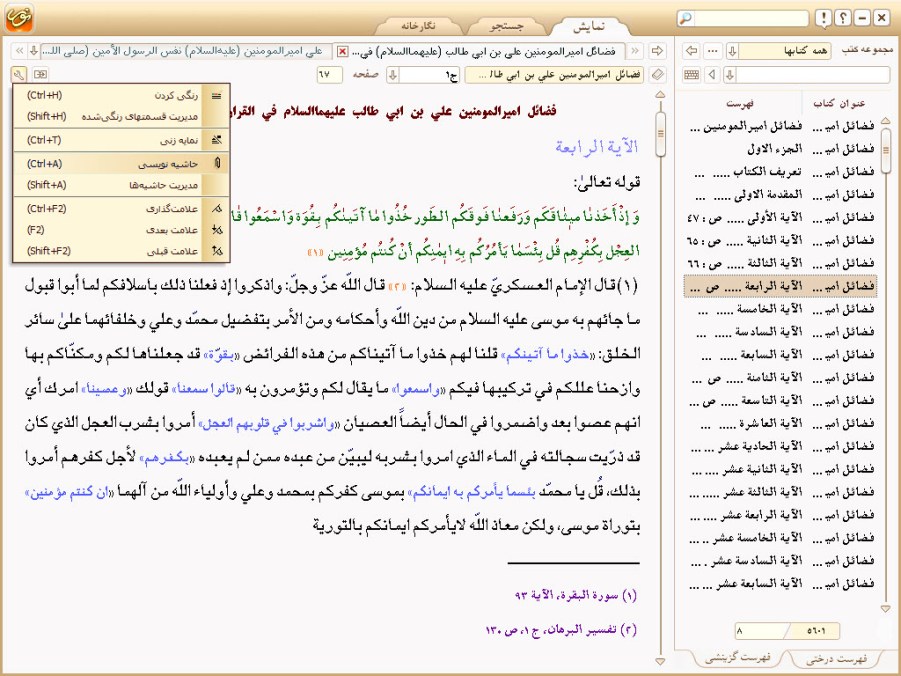
Task: Click the eraser icon beside the book title field
Action: (657, 75)
